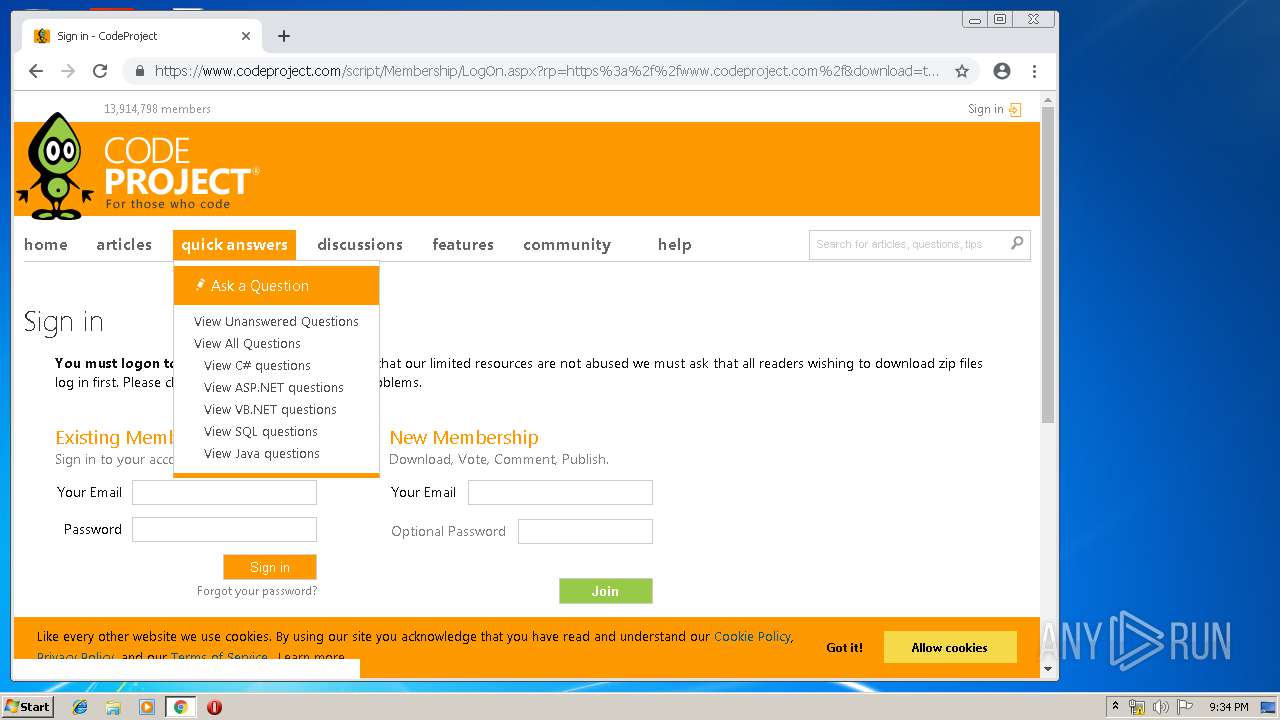This screenshot has height=720, width=1280.
Task: Open the community menu
Action: pos(567,245)
